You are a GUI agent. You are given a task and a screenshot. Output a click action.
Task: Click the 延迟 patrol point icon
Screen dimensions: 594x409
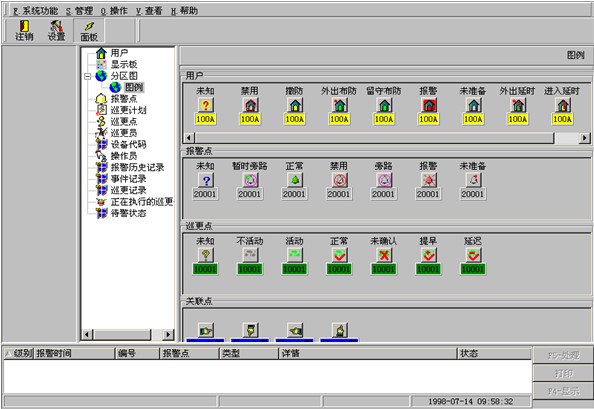click(473, 255)
